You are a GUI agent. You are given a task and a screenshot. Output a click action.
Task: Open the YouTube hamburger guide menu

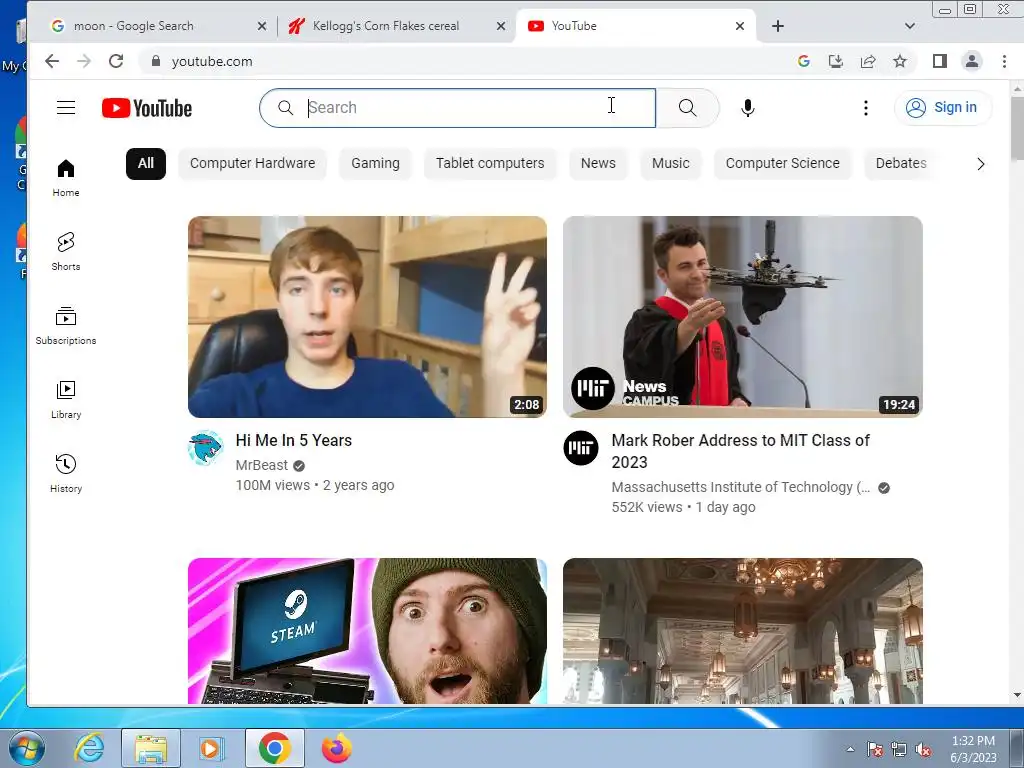pyautogui.click(x=66, y=108)
